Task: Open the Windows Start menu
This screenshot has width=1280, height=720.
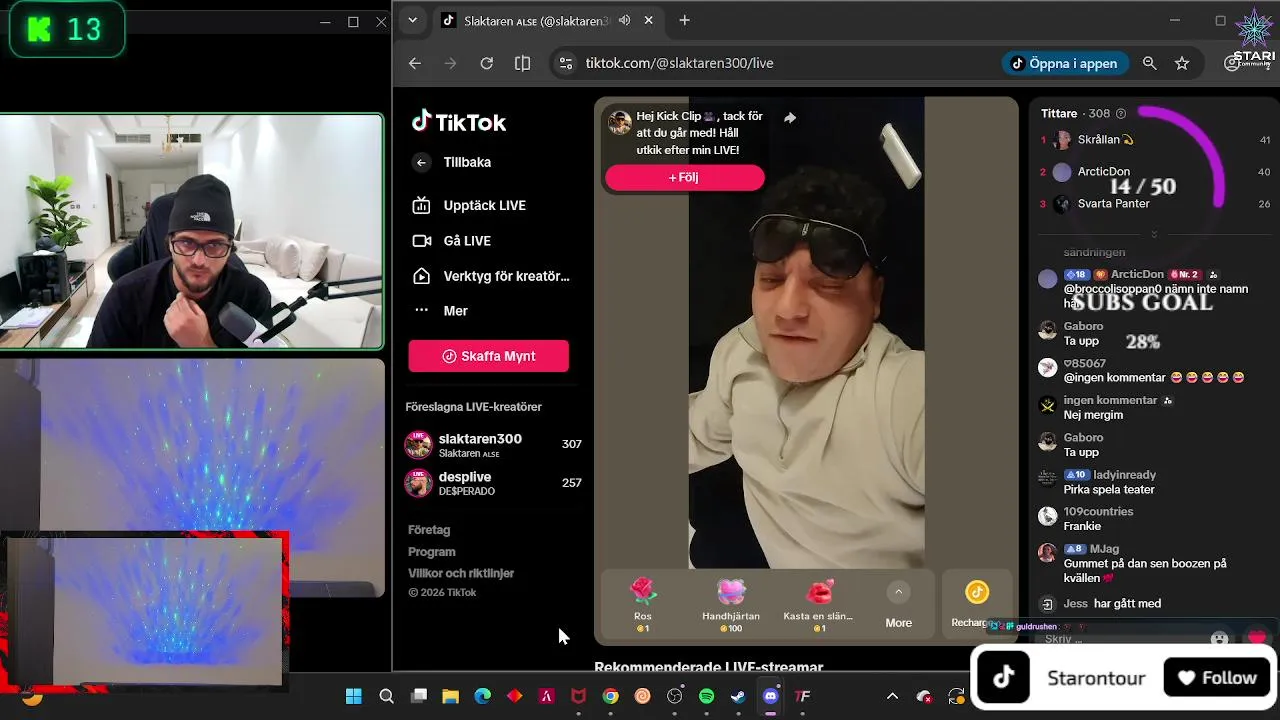Action: [x=354, y=696]
